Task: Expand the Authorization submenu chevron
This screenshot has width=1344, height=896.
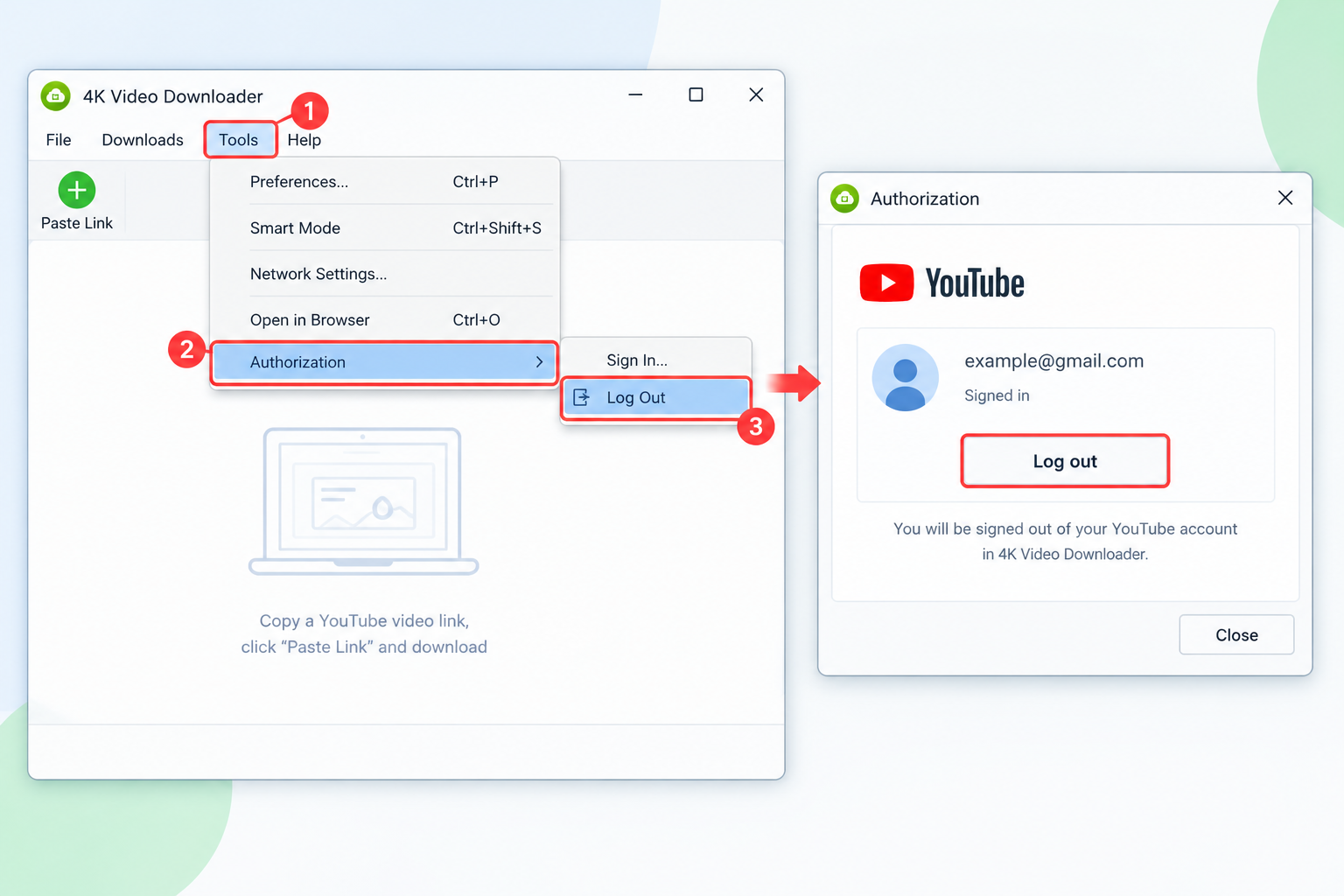Action: pyautogui.click(x=539, y=361)
